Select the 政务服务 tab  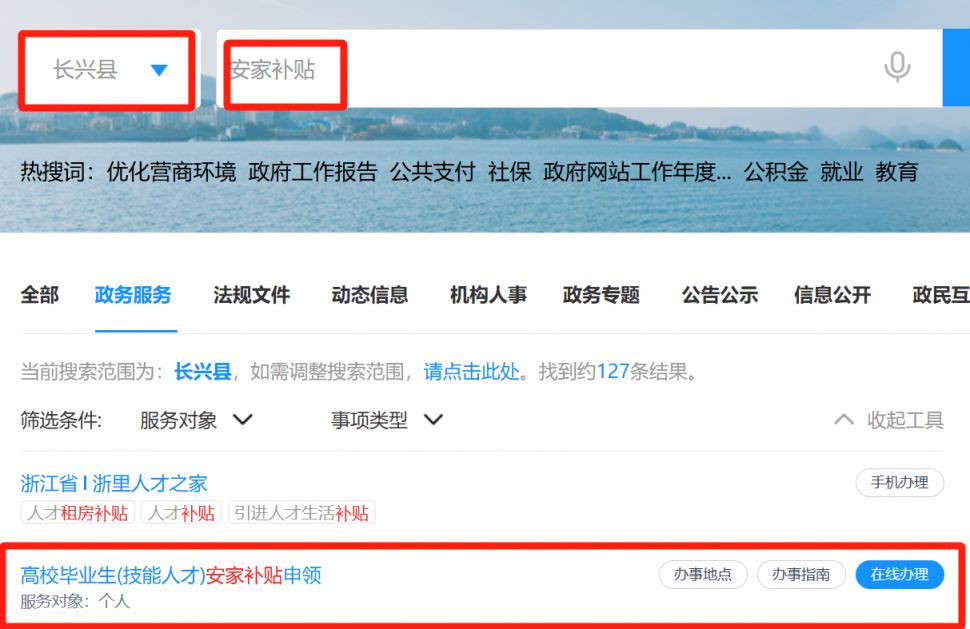(x=133, y=295)
